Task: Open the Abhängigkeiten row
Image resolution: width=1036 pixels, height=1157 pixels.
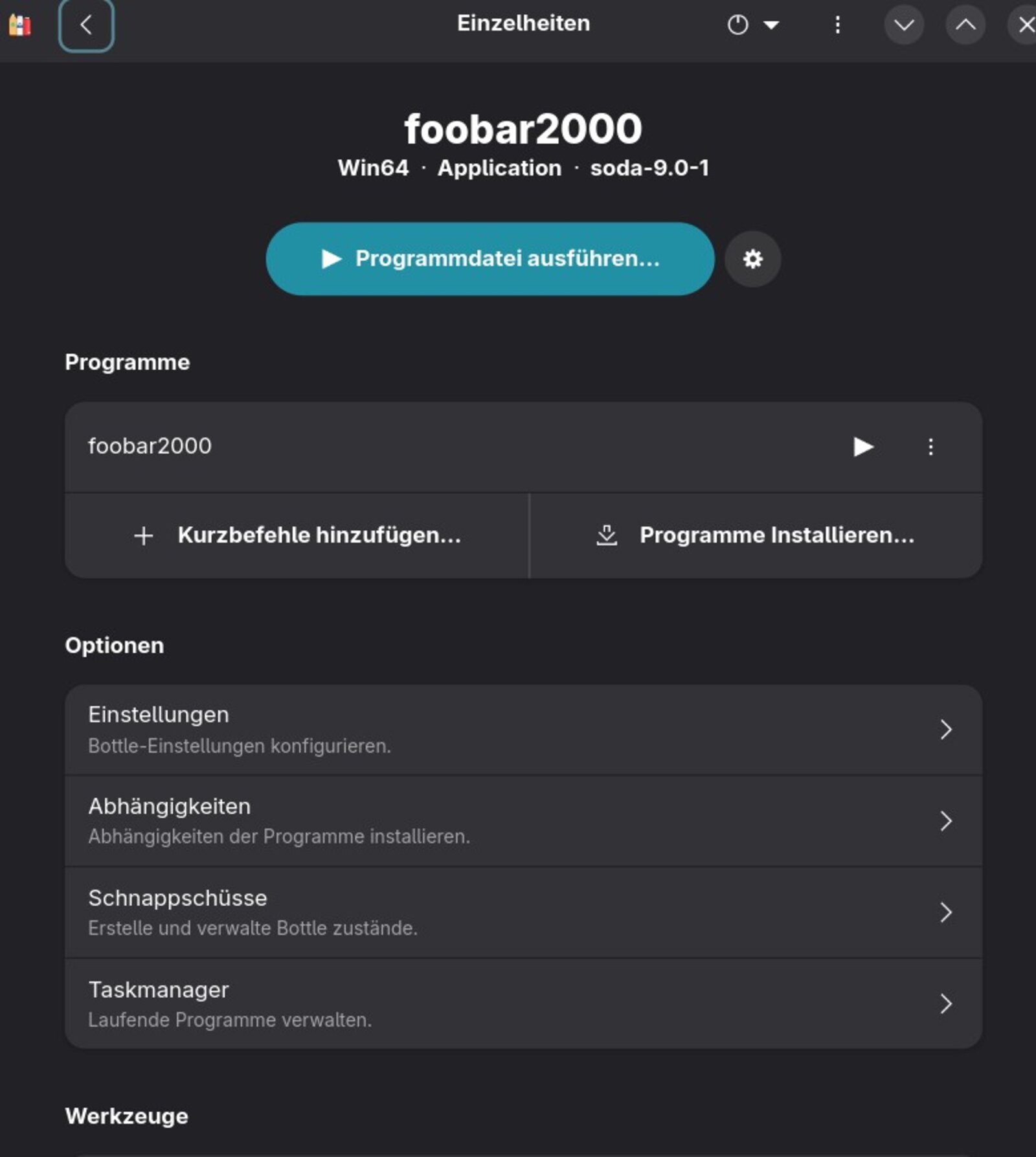Action: [523, 821]
